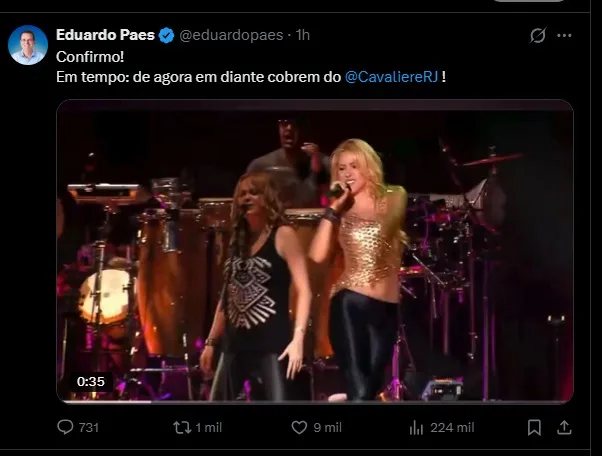602x456 pixels.
Task: Click the 224 mil views count
Action: [452, 428]
